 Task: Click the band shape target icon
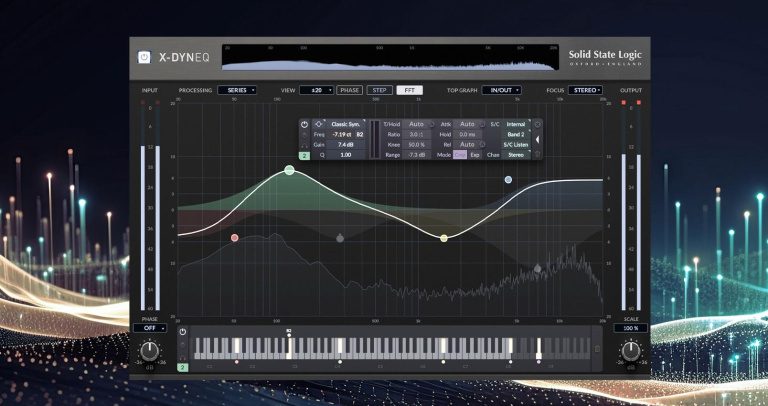(318, 124)
